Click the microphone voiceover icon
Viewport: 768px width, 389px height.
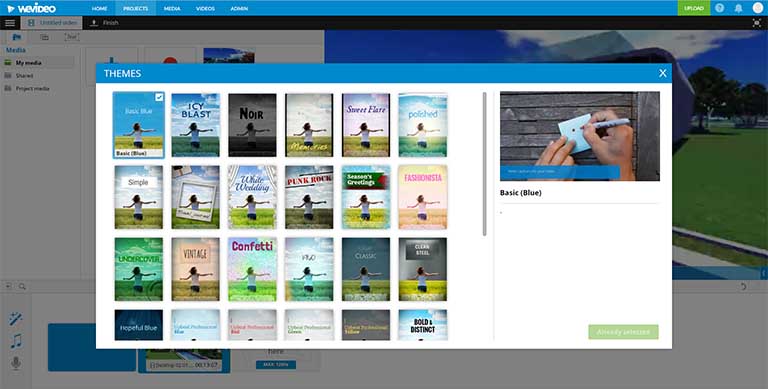coord(16,363)
